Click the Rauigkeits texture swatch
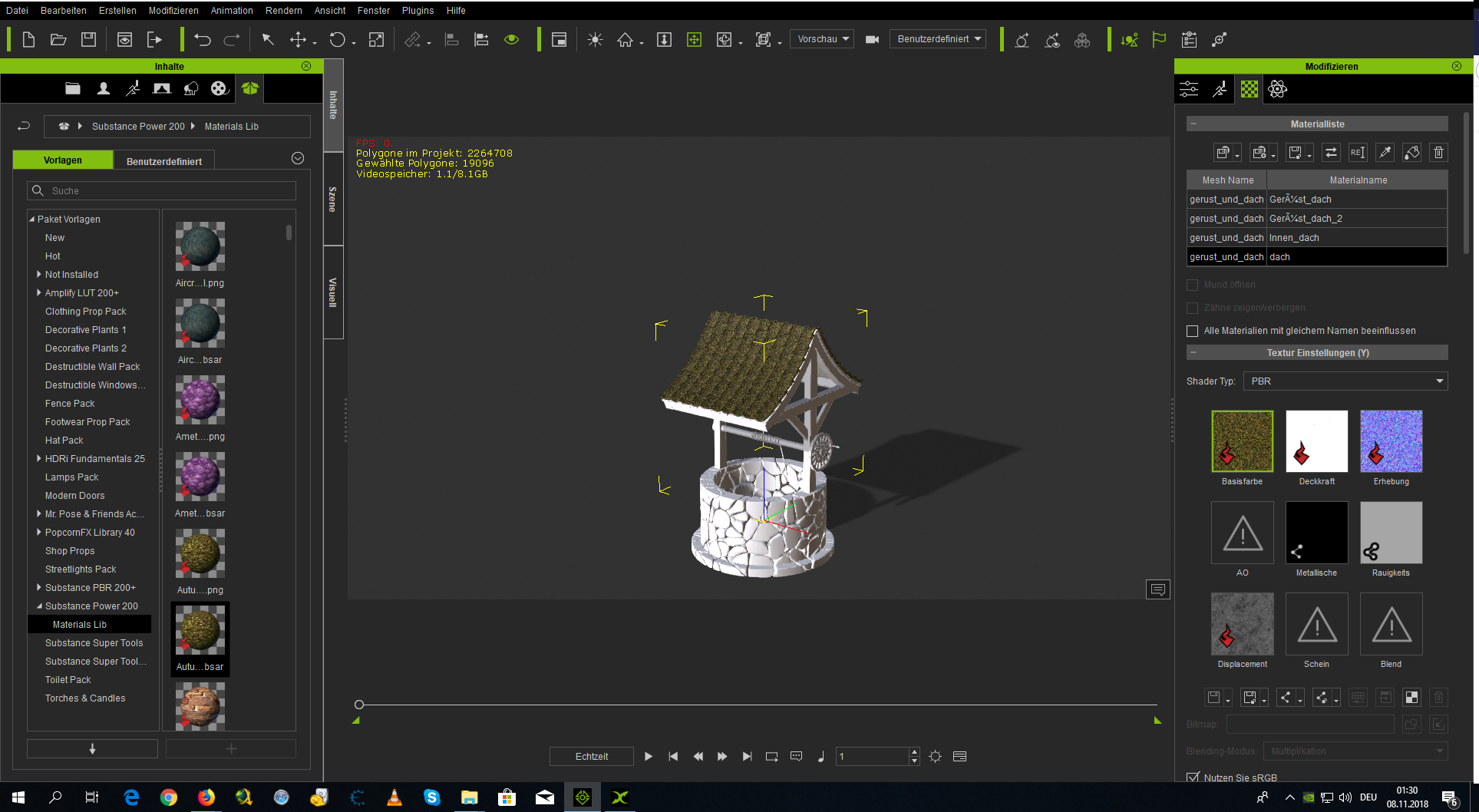Screen dimensions: 1479x812 click(1391, 532)
